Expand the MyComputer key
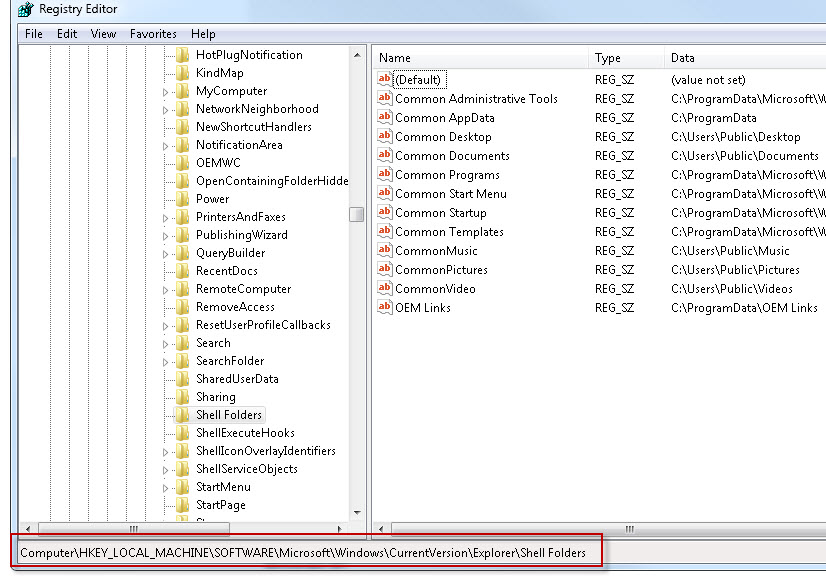This screenshot has width=826, height=581. coord(165,92)
